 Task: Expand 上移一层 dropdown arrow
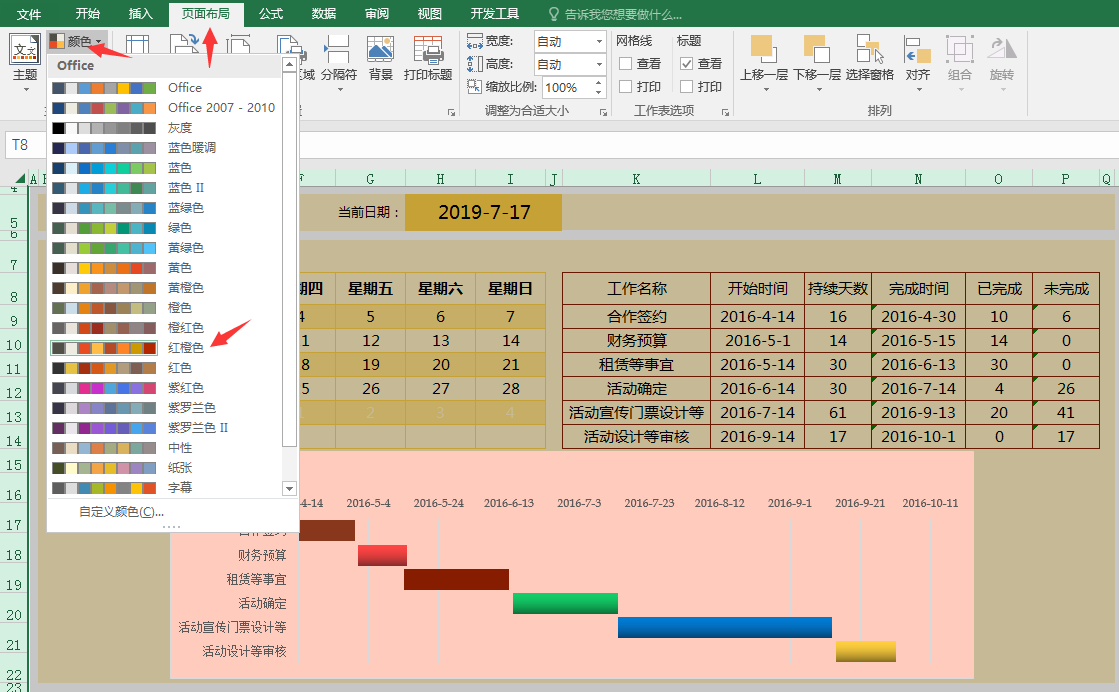click(766, 90)
